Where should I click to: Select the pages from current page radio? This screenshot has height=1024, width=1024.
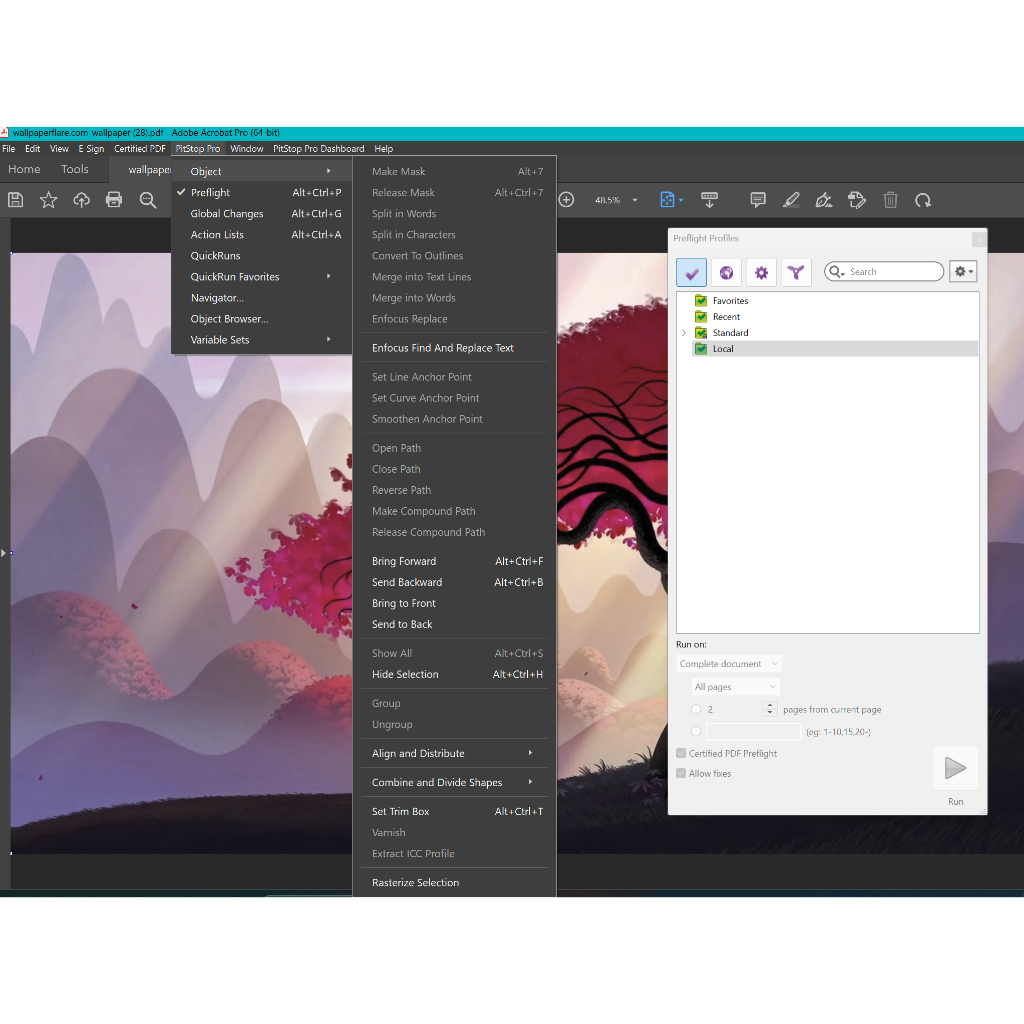(696, 710)
